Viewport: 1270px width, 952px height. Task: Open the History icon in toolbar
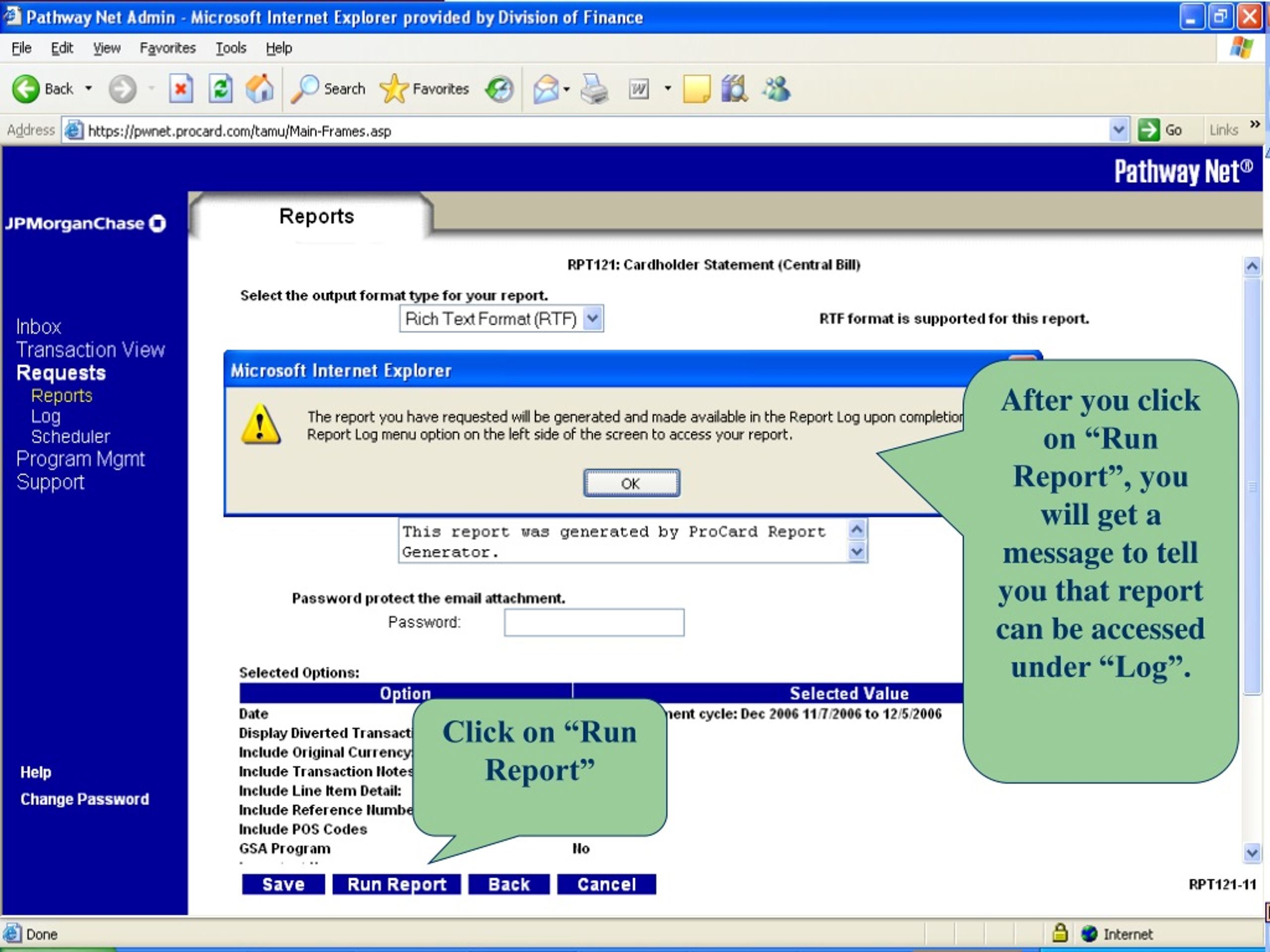click(499, 89)
